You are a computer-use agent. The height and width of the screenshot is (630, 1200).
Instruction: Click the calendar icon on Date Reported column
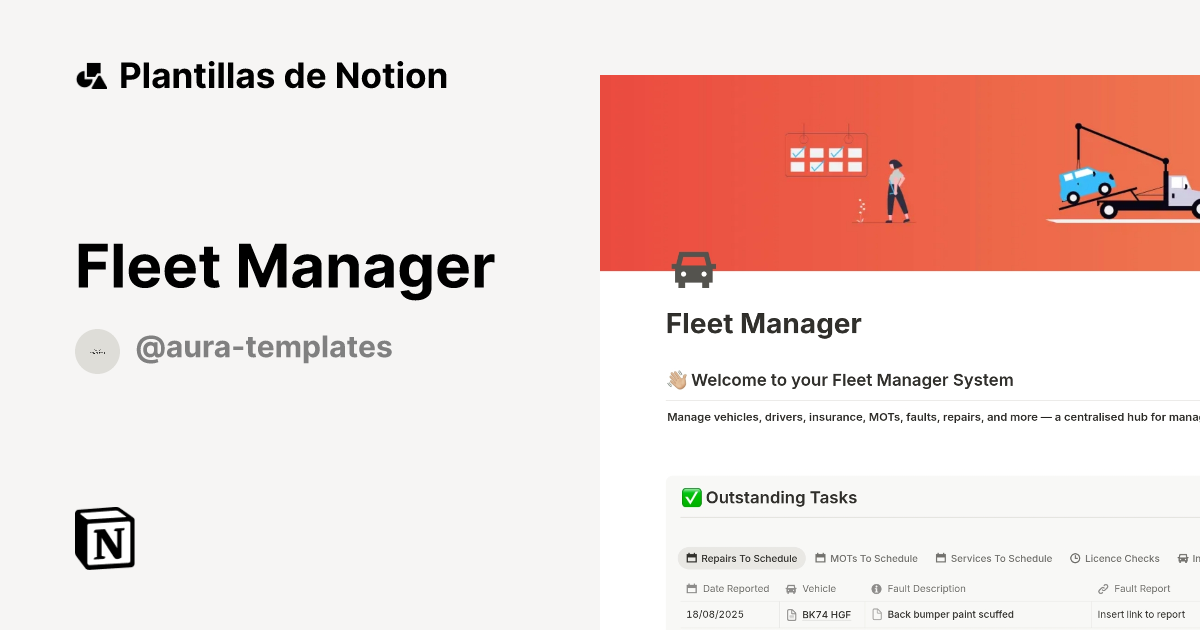pos(691,588)
